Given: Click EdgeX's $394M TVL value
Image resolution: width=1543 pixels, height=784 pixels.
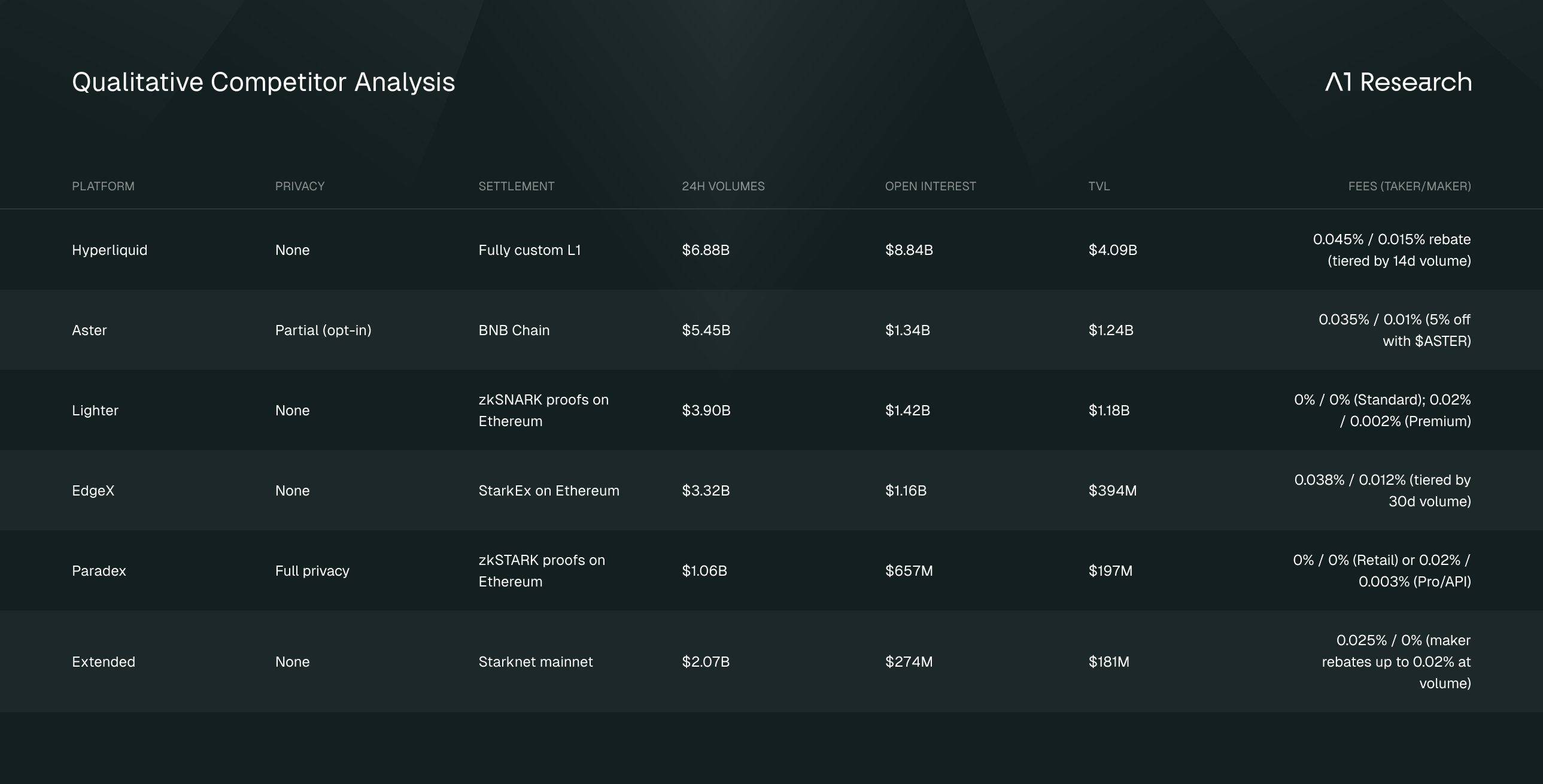Looking at the screenshot, I should pyautogui.click(x=1111, y=491).
